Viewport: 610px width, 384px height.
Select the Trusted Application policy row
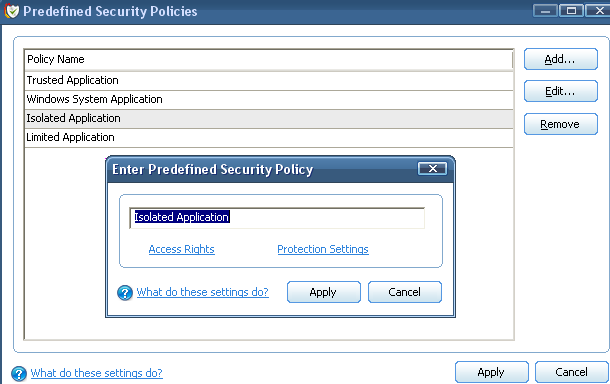point(269,80)
